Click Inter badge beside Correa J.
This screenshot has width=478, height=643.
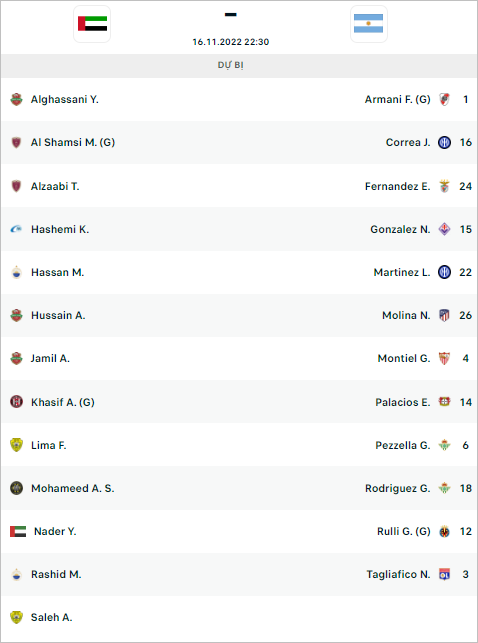(x=444, y=142)
